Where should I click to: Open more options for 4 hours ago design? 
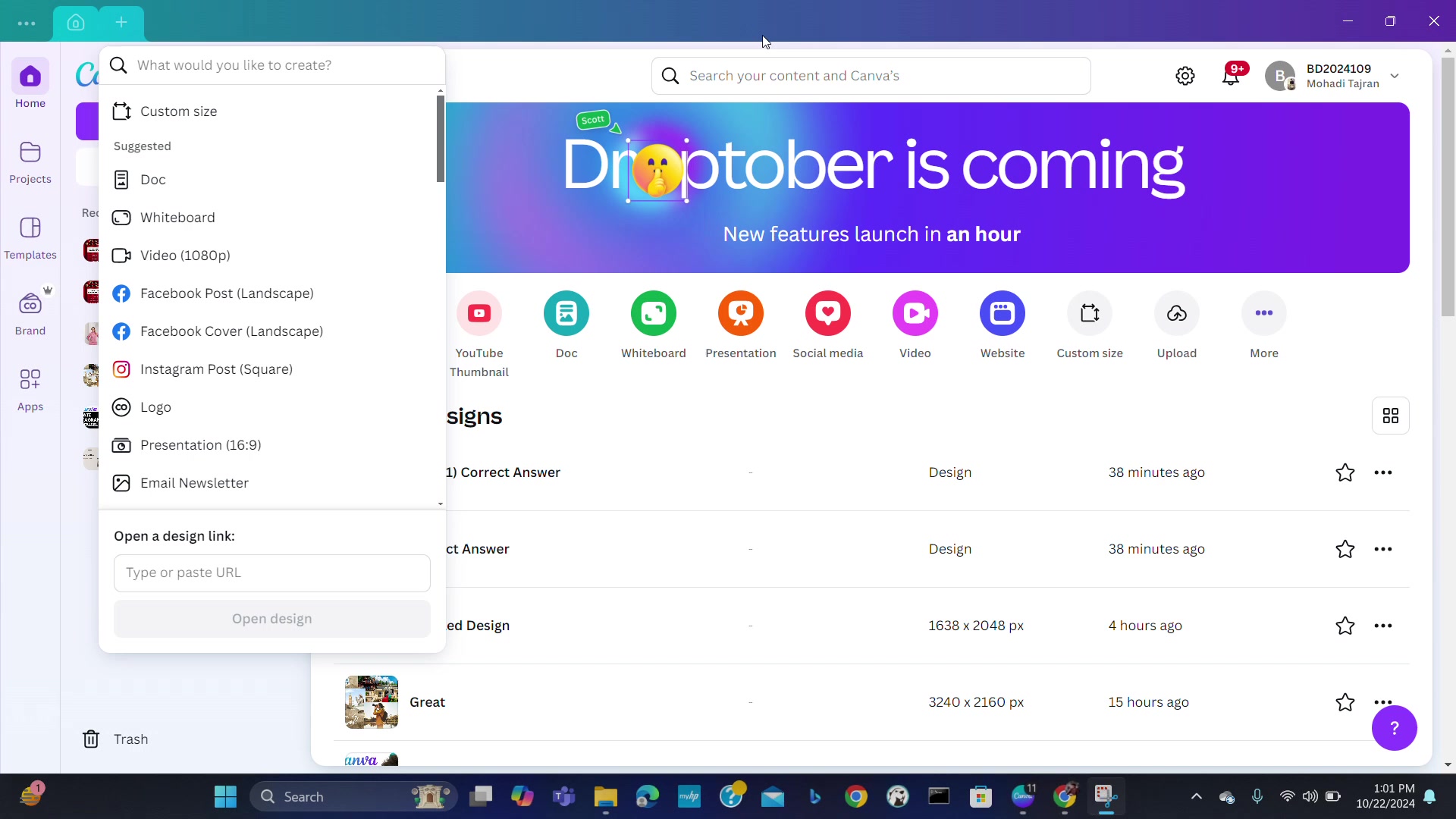pyautogui.click(x=1383, y=626)
